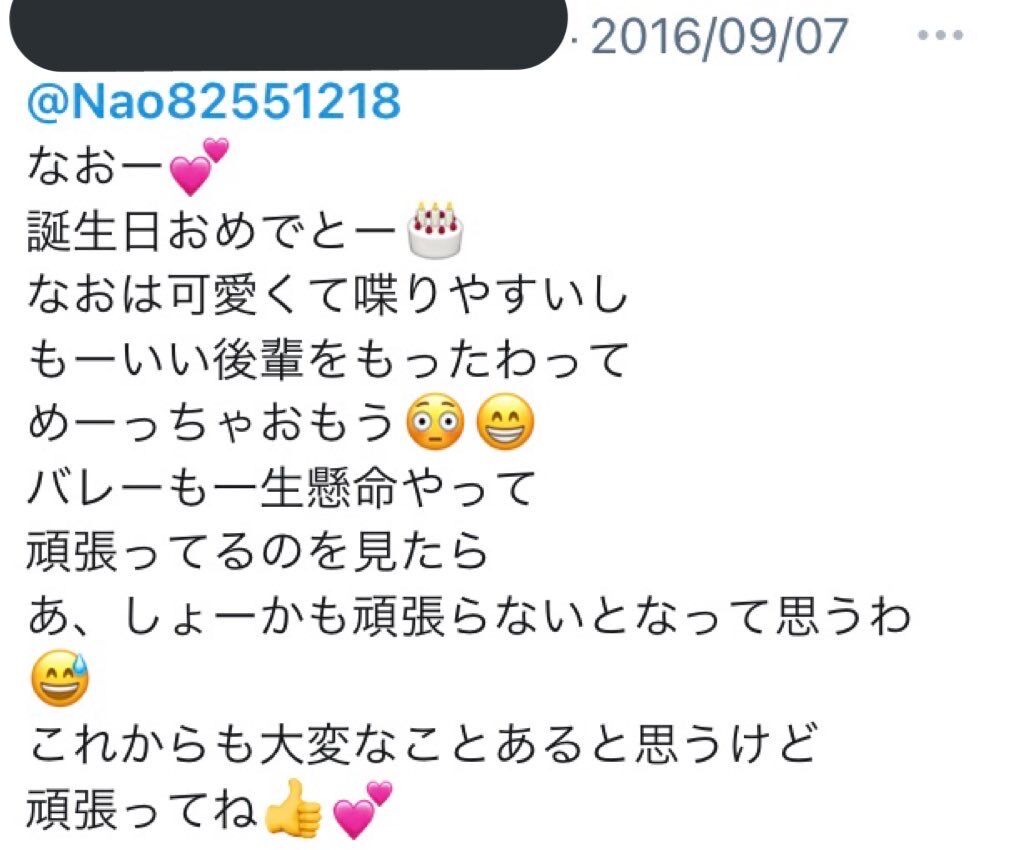Click the sweat smile emoji

[60, 679]
